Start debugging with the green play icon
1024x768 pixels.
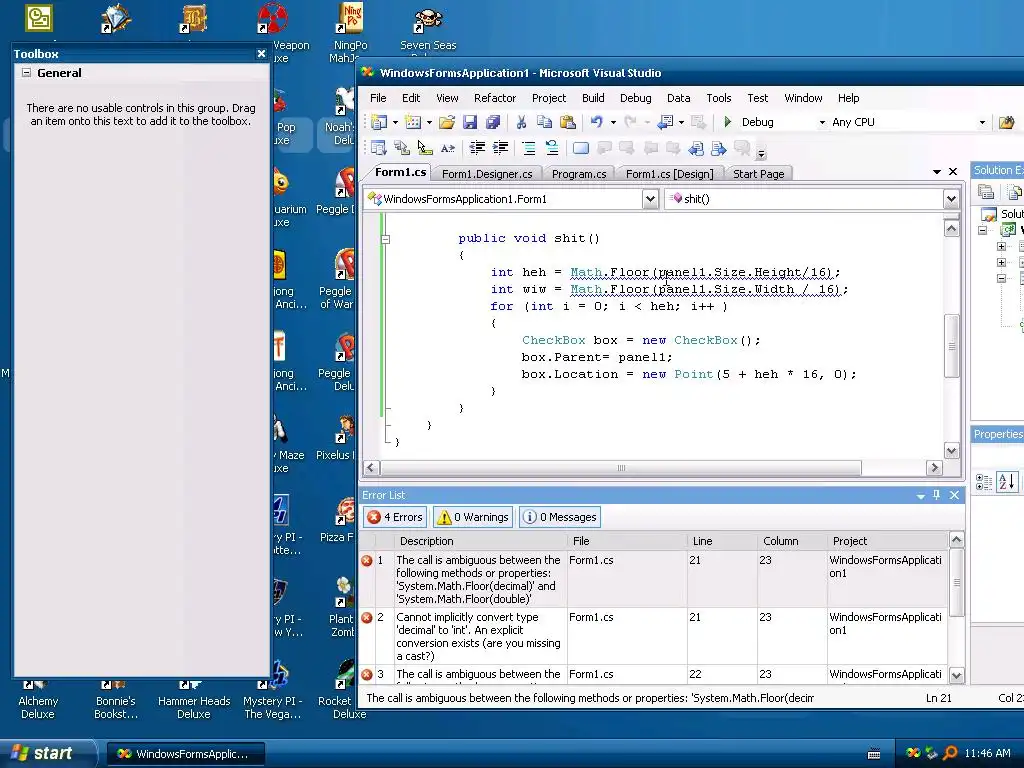coord(728,122)
